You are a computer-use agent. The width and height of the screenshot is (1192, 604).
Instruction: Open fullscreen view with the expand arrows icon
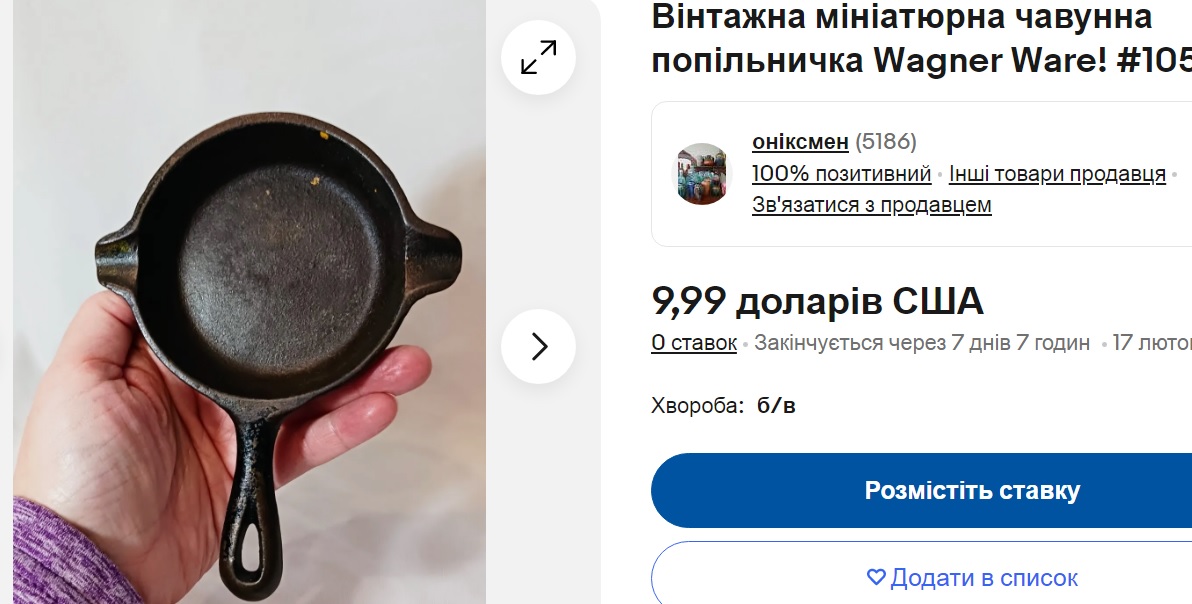[x=538, y=58]
